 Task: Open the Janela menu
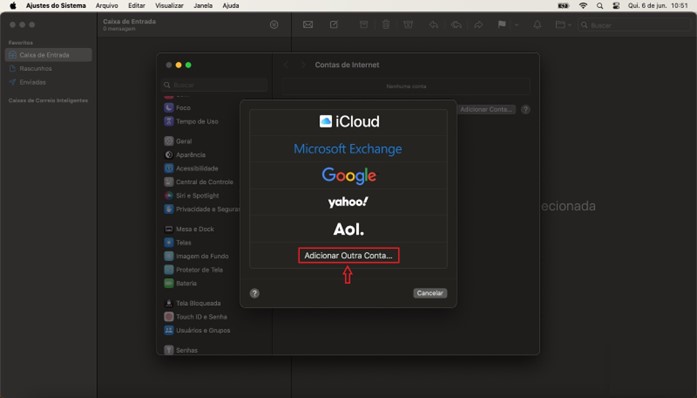(x=203, y=6)
